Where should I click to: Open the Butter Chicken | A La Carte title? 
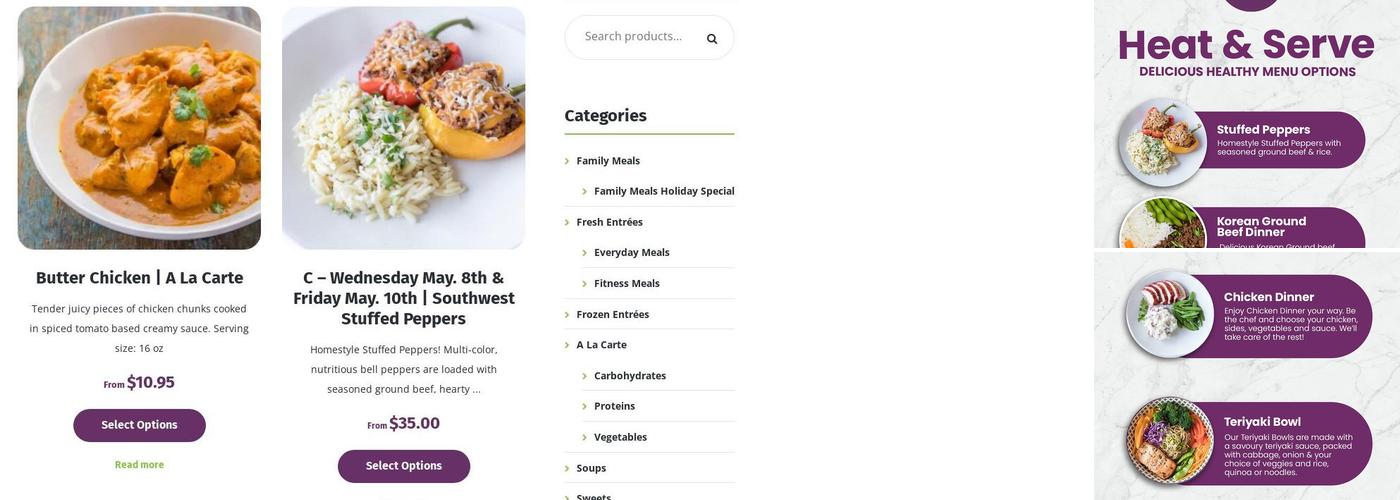(x=139, y=278)
